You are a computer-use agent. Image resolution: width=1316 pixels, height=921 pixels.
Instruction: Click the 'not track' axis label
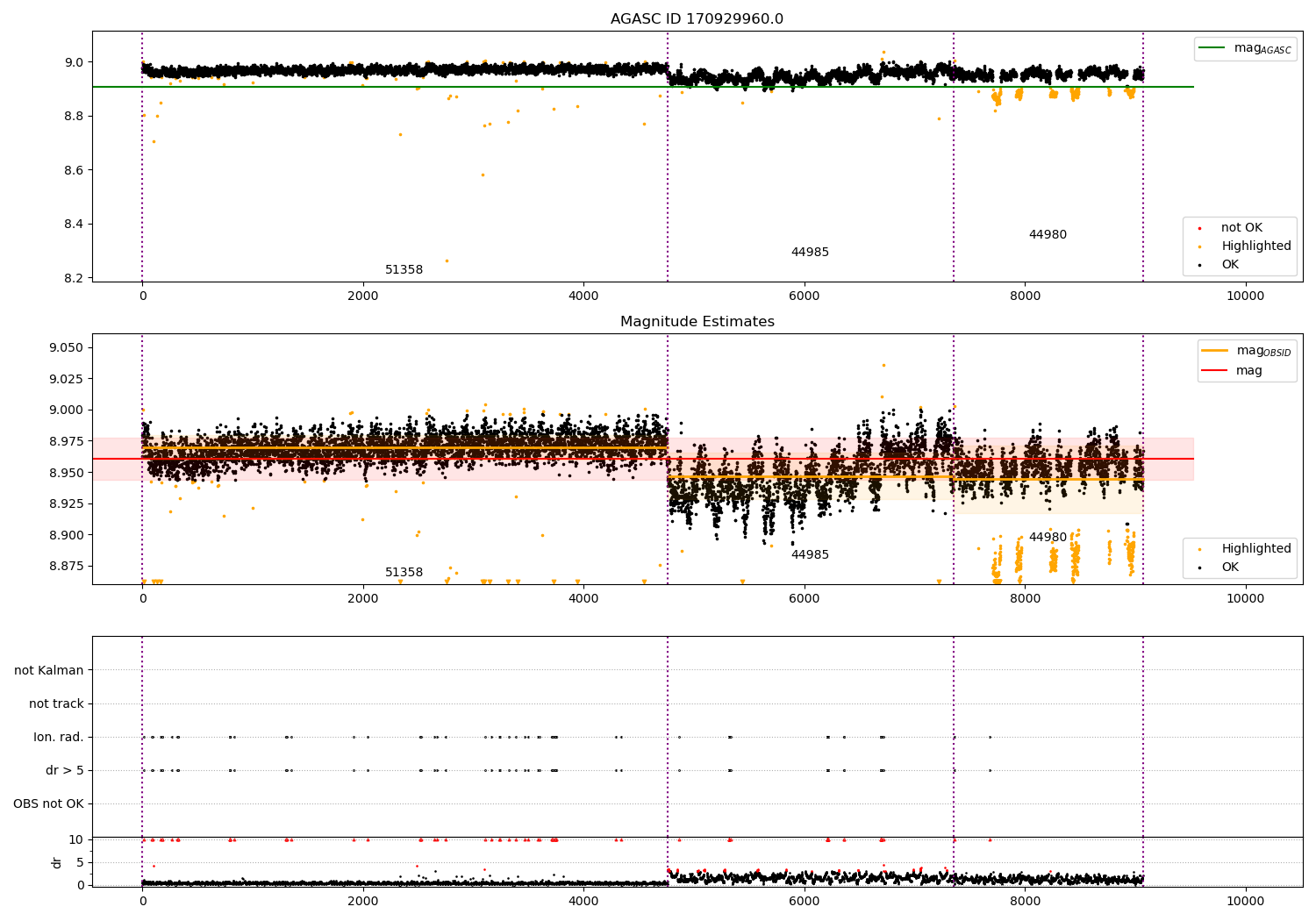[x=56, y=704]
